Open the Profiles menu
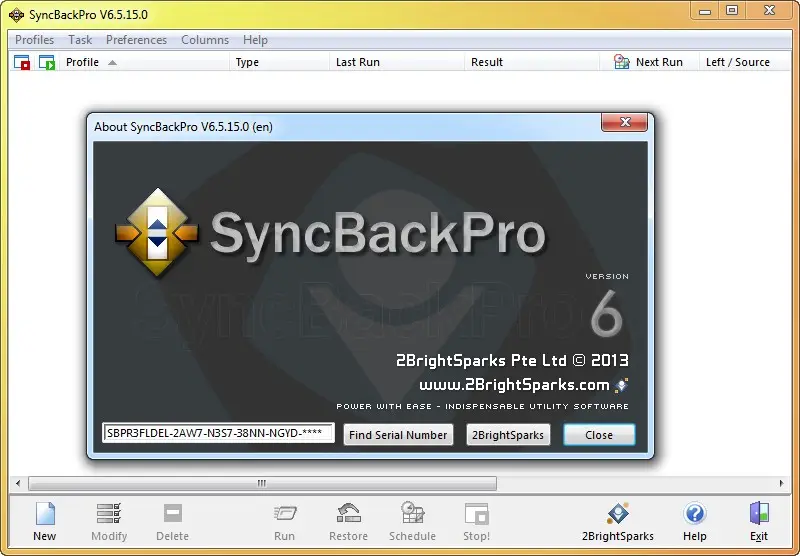This screenshot has height=556, width=800. (34, 40)
